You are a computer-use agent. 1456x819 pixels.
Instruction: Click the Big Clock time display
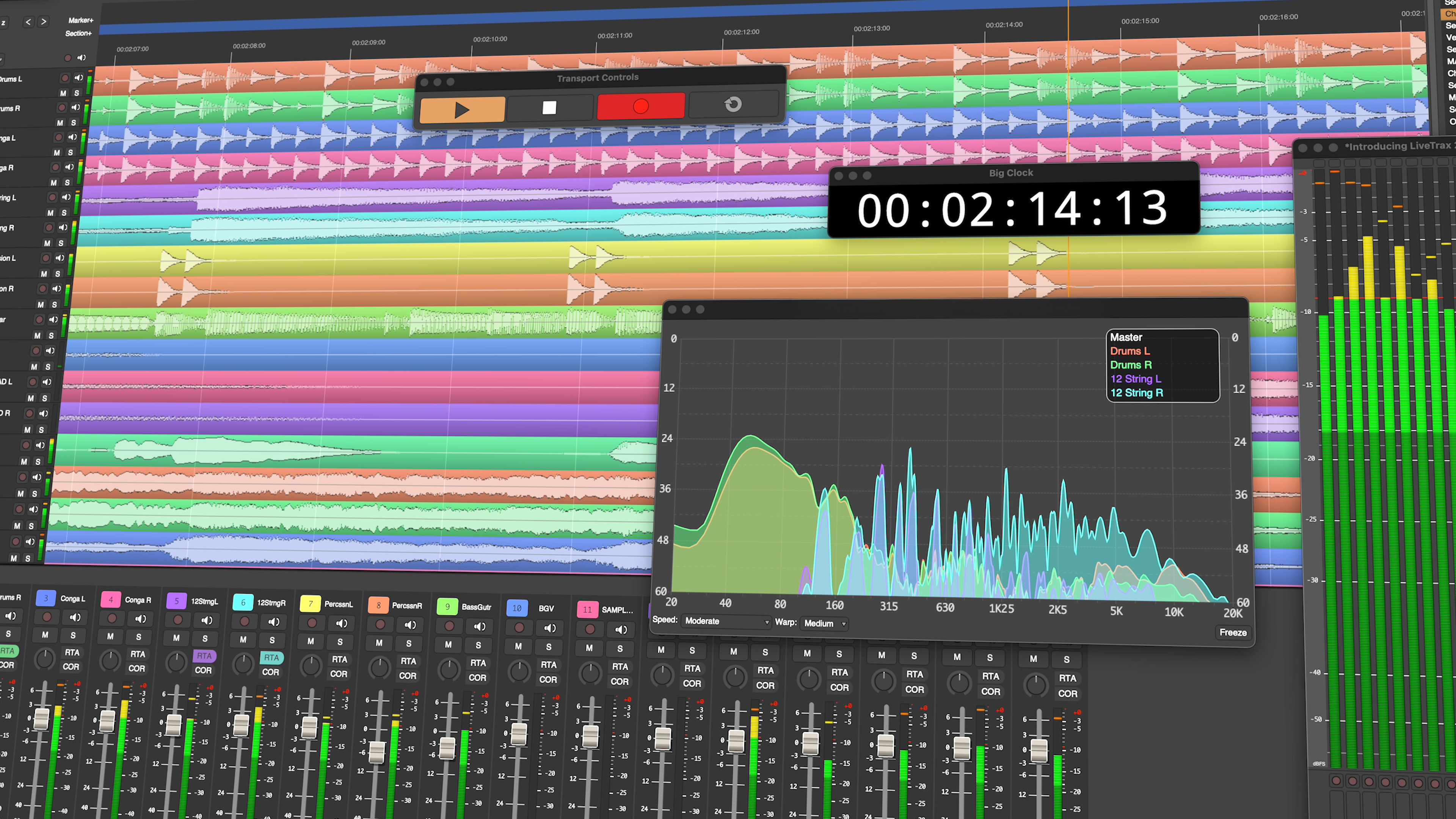pyautogui.click(x=1012, y=210)
